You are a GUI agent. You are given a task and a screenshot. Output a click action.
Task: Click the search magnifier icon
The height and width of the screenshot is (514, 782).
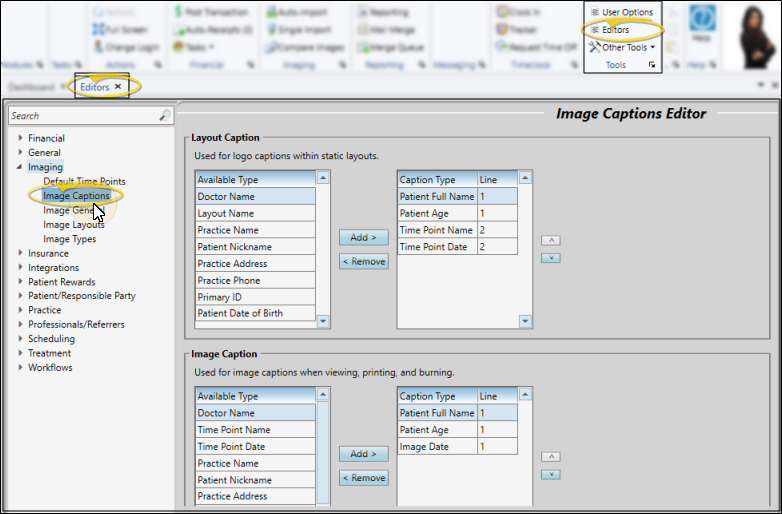(x=165, y=116)
